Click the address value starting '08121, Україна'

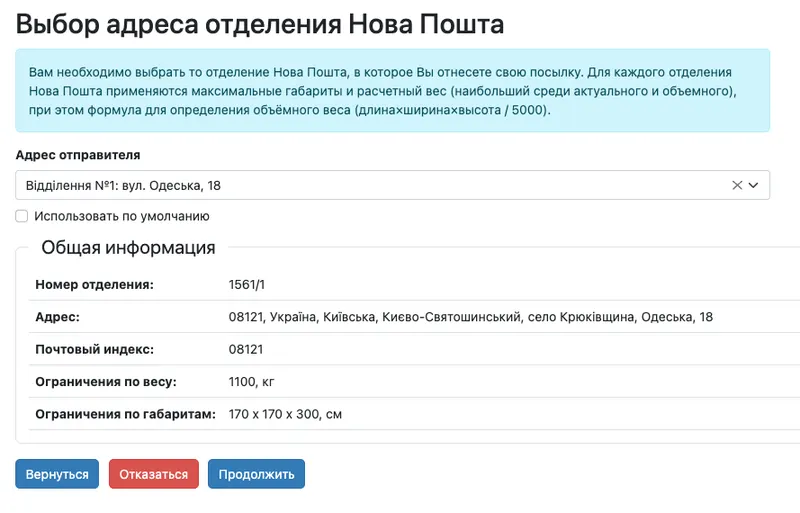[x=470, y=317]
